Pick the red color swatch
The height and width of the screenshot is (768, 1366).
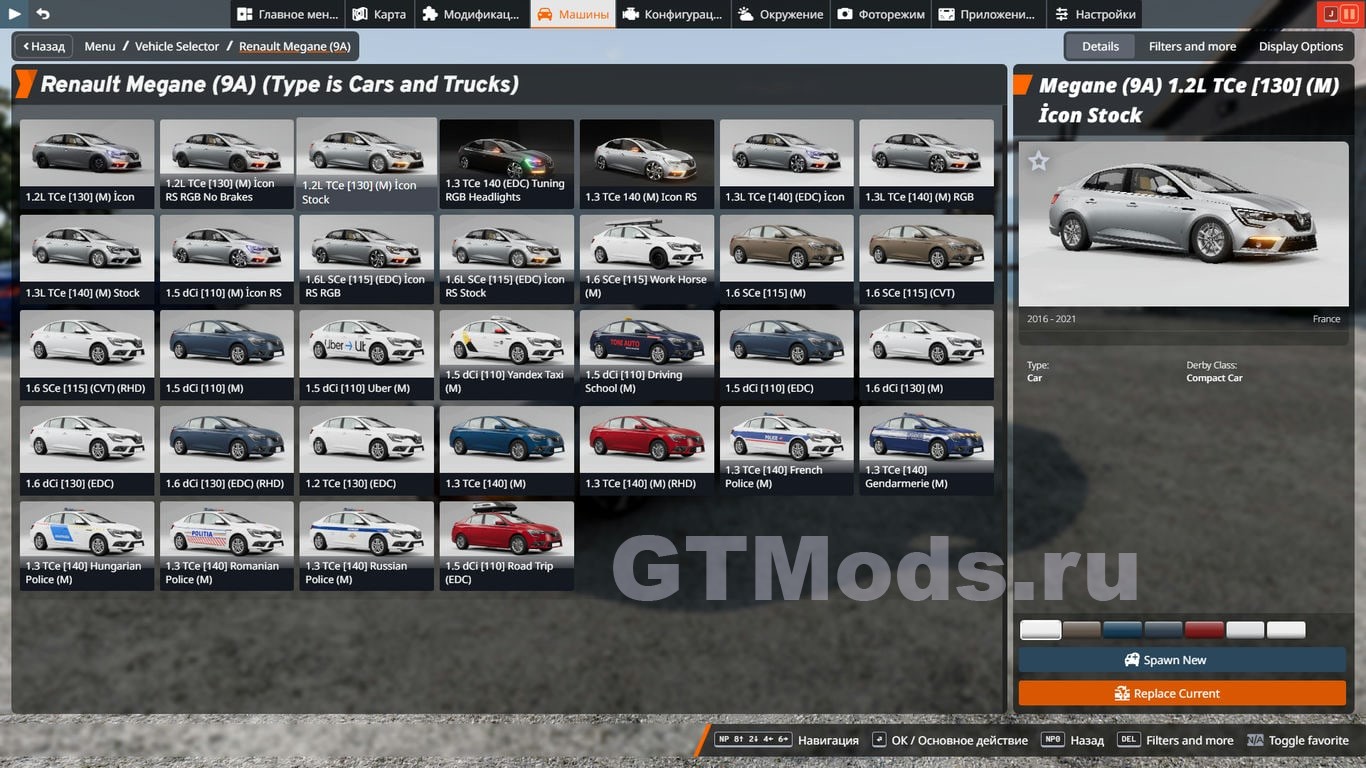(1204, 630)
